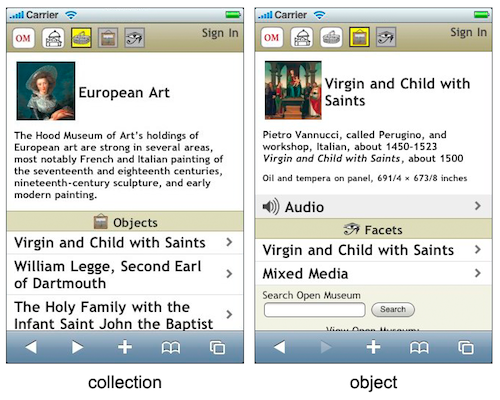Open William Legge, Second Earl of Dartmouth
The height and width of the screenshot is (400, 500).
point(125,275)
